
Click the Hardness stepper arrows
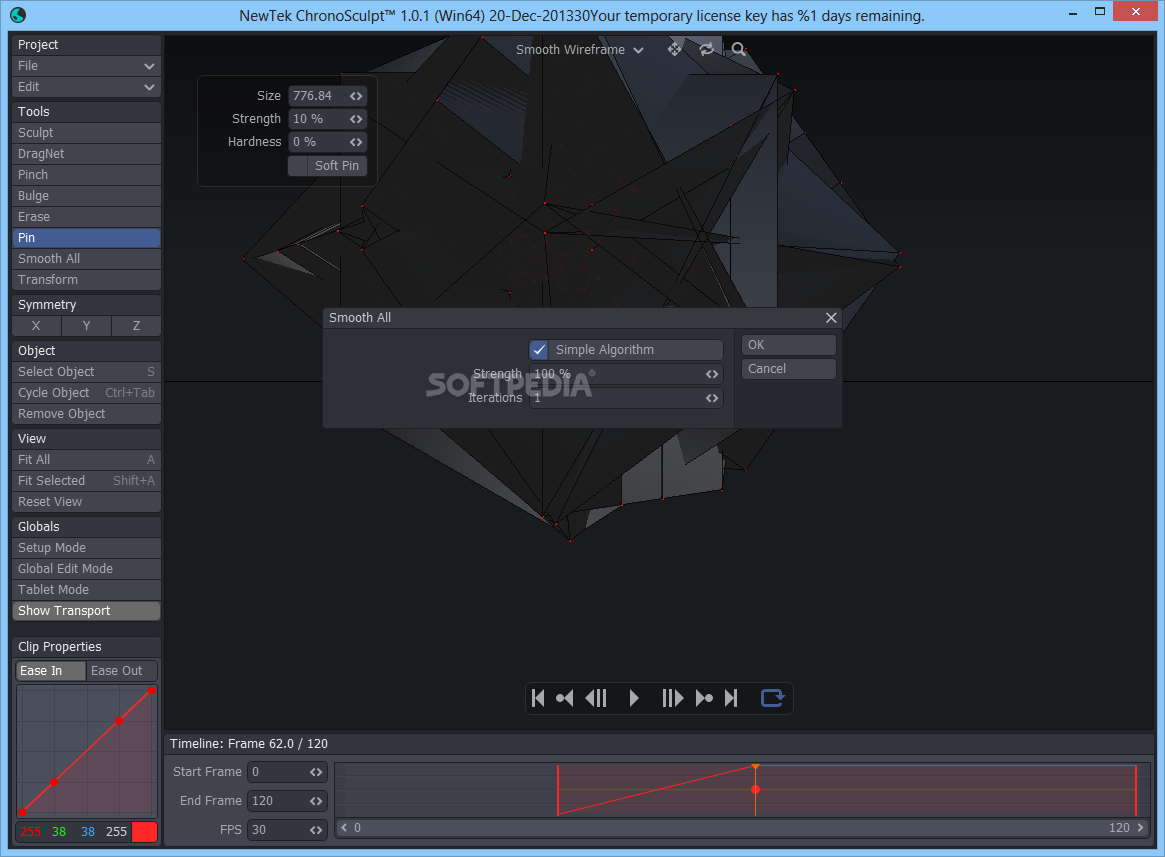click(356, 142)
